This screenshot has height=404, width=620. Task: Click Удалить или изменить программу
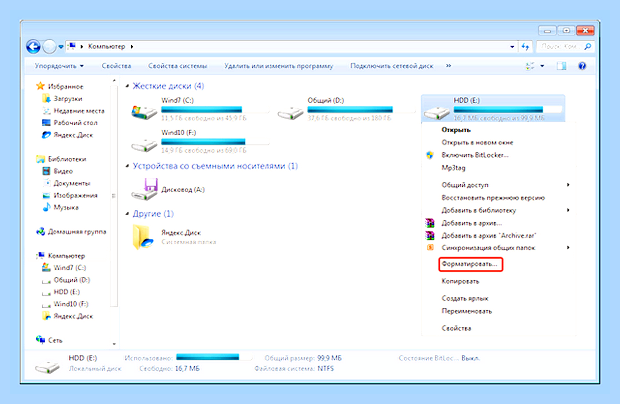pos(279,66)
